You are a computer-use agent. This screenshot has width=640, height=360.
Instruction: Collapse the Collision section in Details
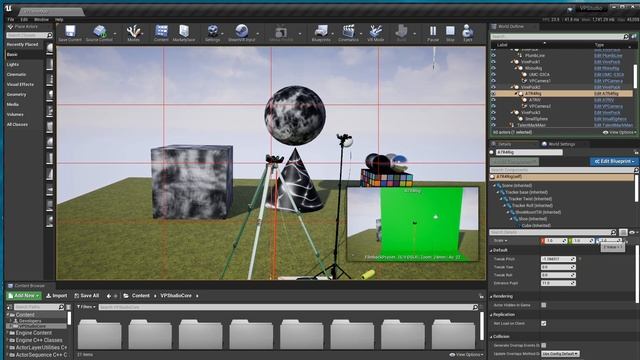point(491,337)
